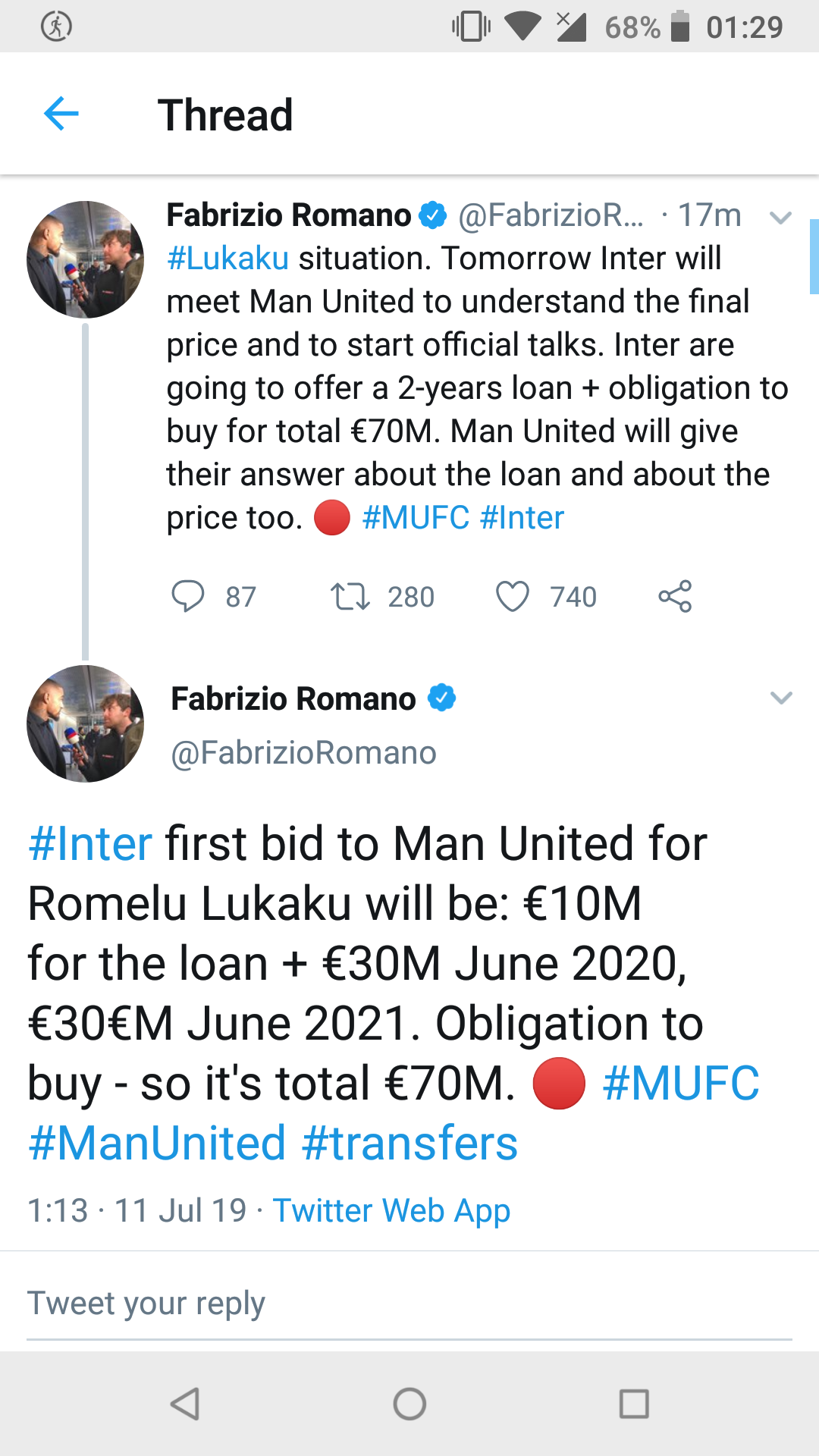
Task: Share the first tweet via share icon
Action: coord(675,596)
